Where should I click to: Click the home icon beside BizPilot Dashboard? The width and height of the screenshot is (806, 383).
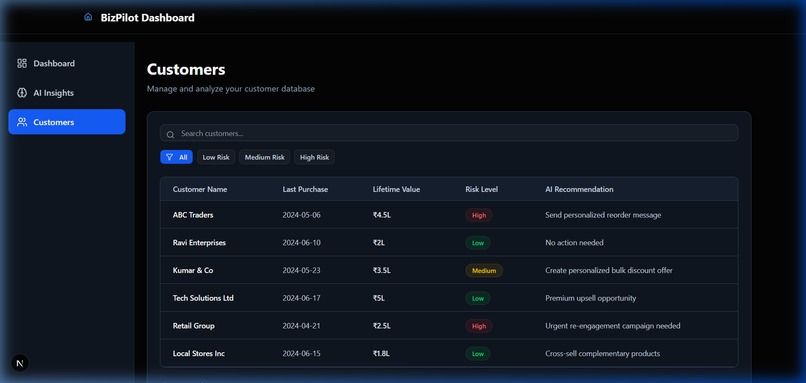[88, 17]
